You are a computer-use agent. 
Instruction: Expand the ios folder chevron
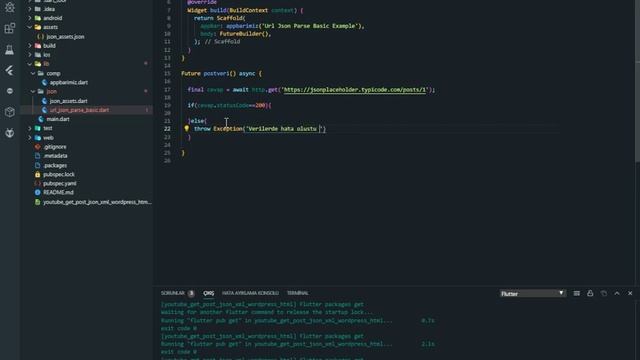click(30, 55)
